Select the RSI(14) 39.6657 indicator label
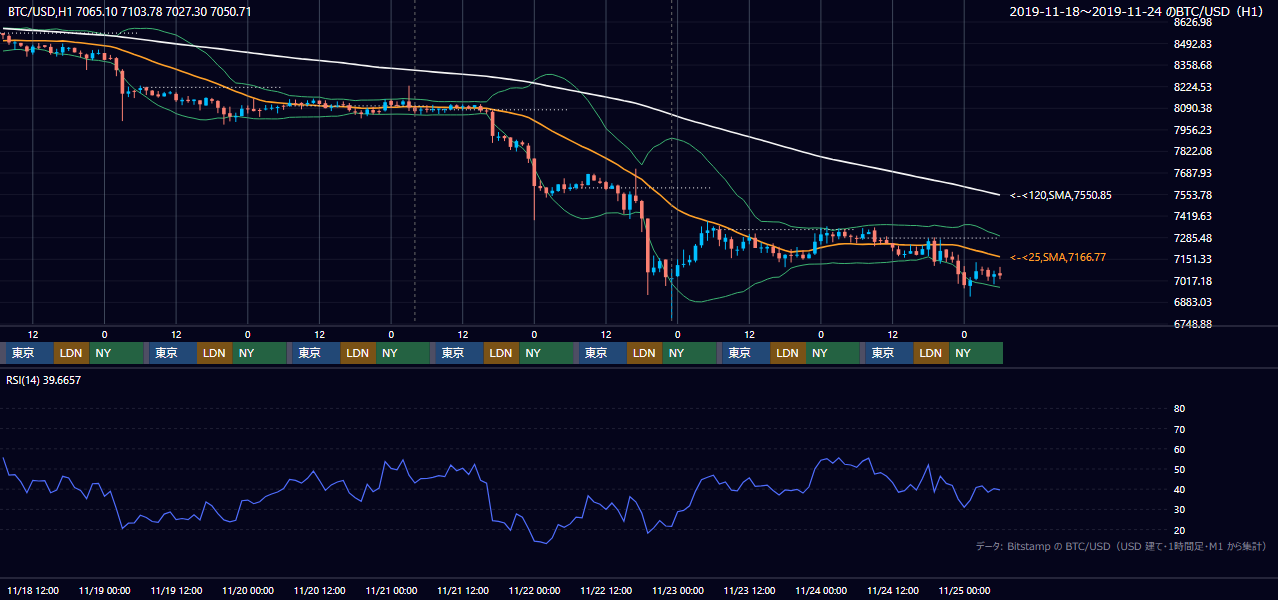This screenshot has height=600, width=1278. [x=44, y=380]
